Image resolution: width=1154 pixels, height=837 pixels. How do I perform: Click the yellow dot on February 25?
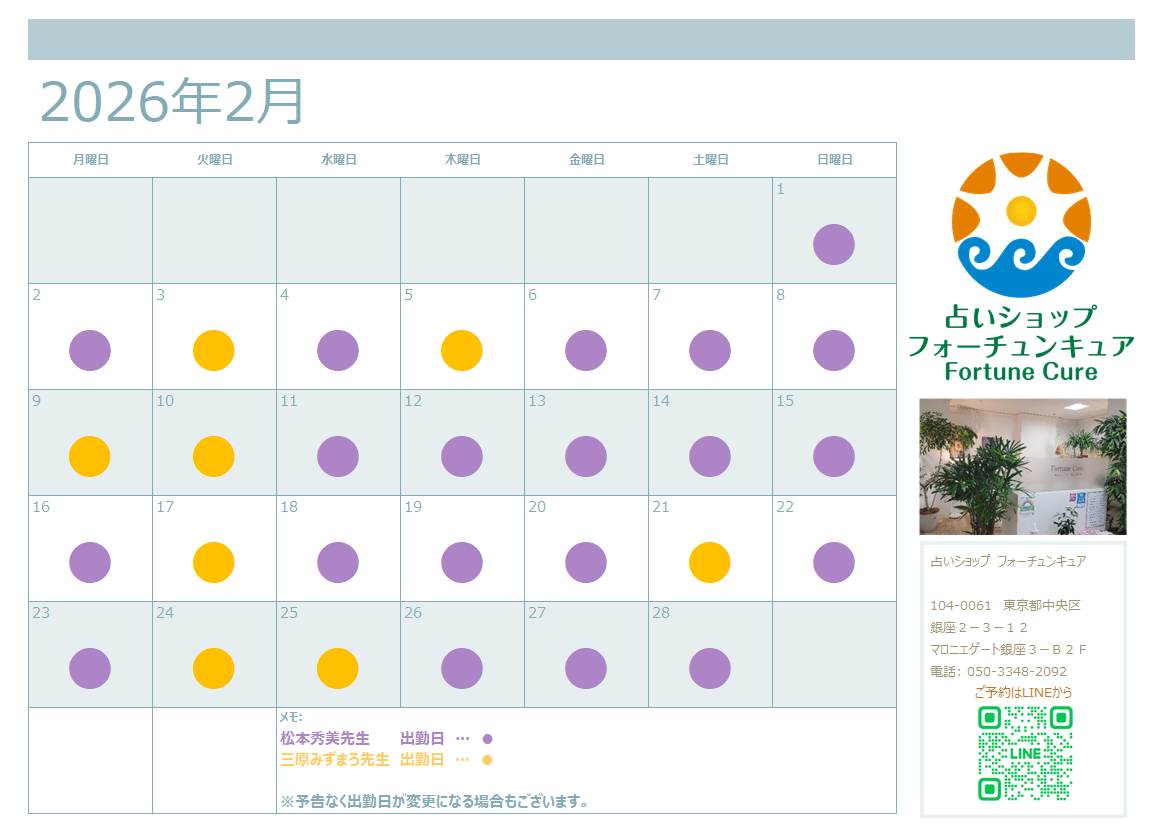pyautogui.click(x=337, y=669)
